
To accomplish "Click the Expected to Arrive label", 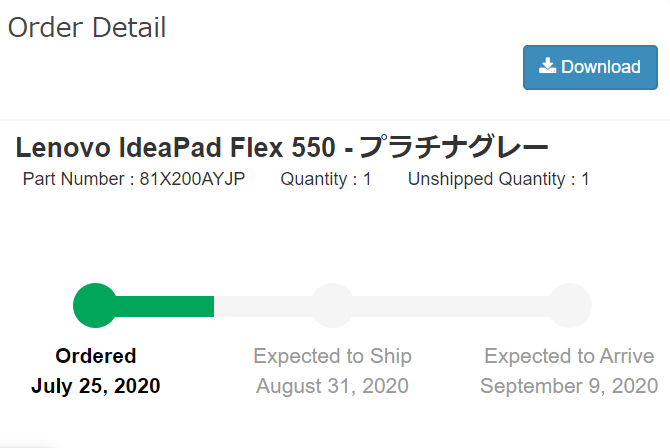I will point(569,356).
